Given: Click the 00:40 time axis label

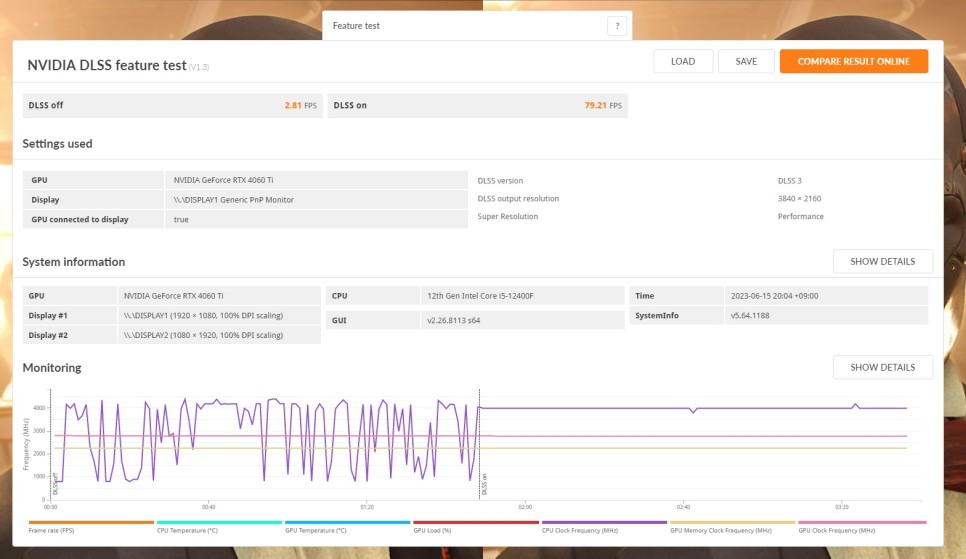Looking at the screenshot, I should pyautogui.click(x=209, y=507).
